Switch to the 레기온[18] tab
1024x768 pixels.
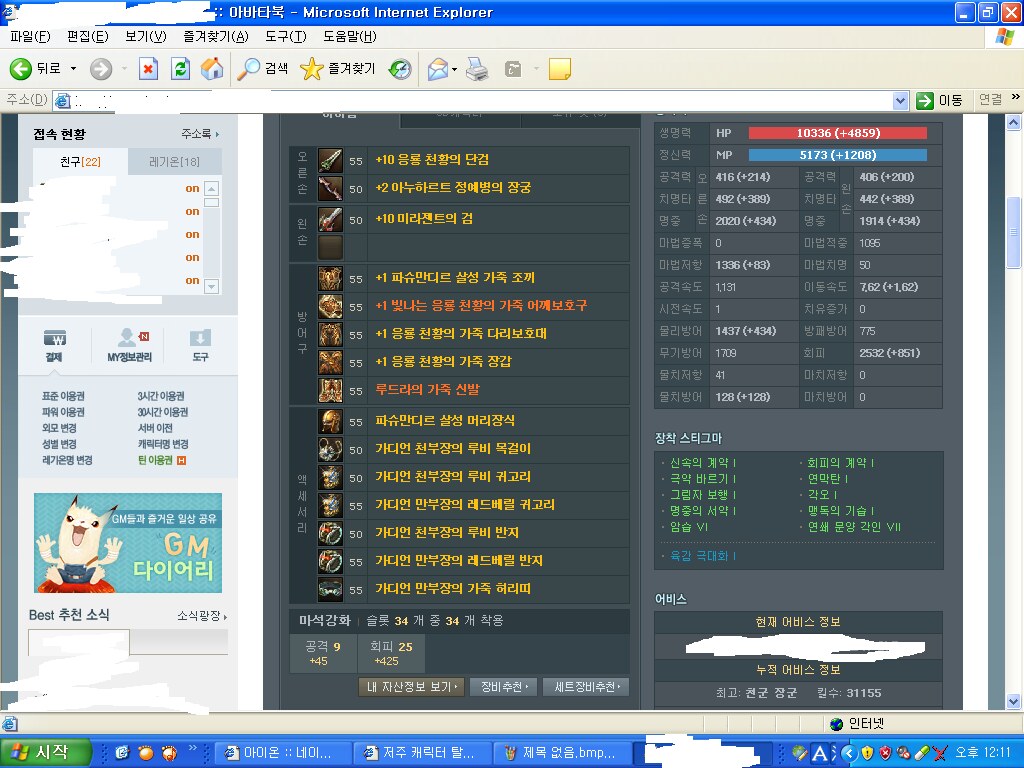tap(174, 162)
